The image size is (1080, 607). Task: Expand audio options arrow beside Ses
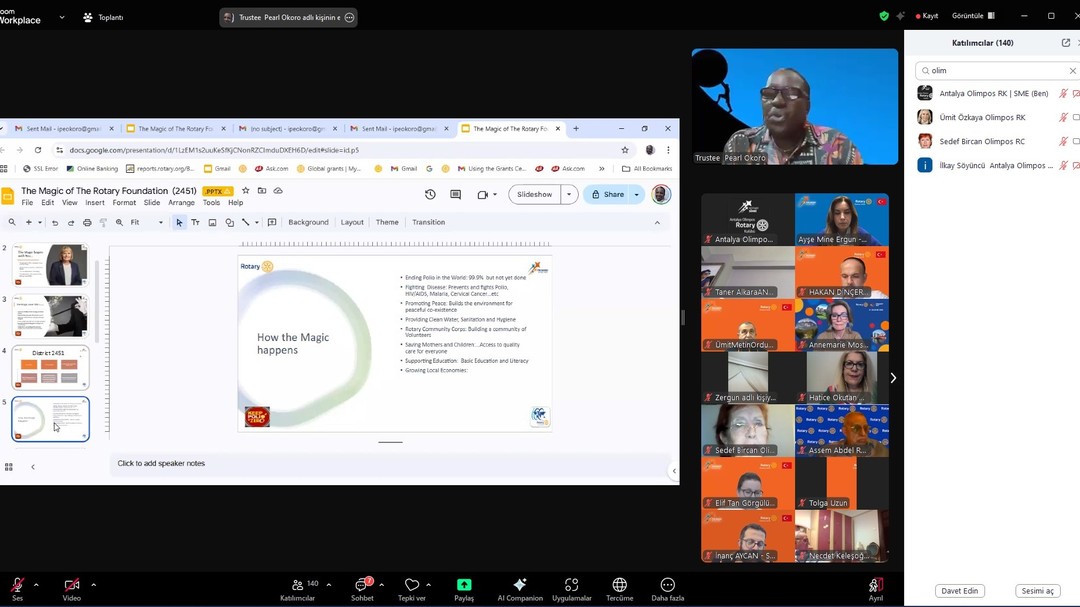point(36,585)
